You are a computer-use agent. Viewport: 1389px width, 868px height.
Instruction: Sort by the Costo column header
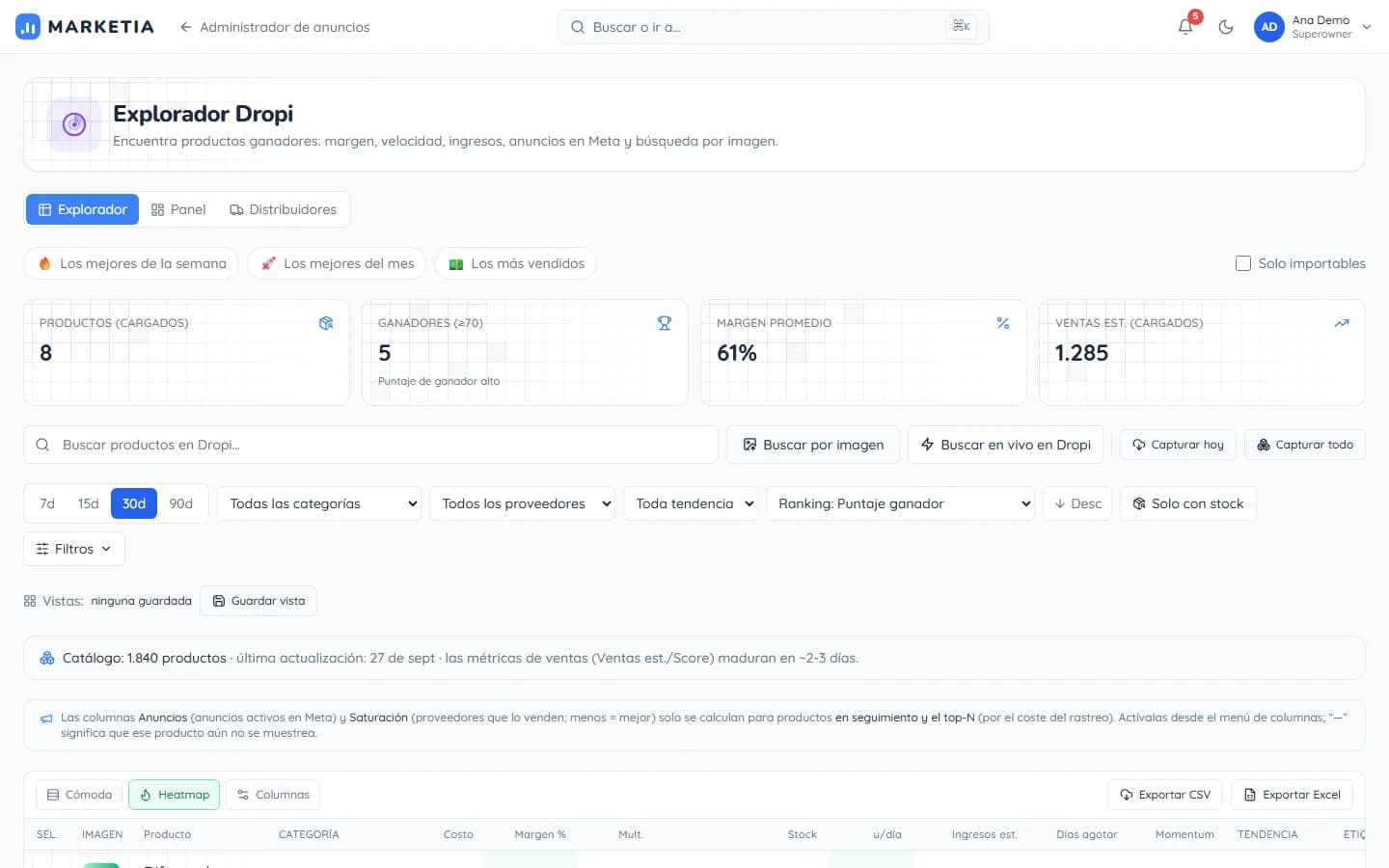click(x=458, y=834)
